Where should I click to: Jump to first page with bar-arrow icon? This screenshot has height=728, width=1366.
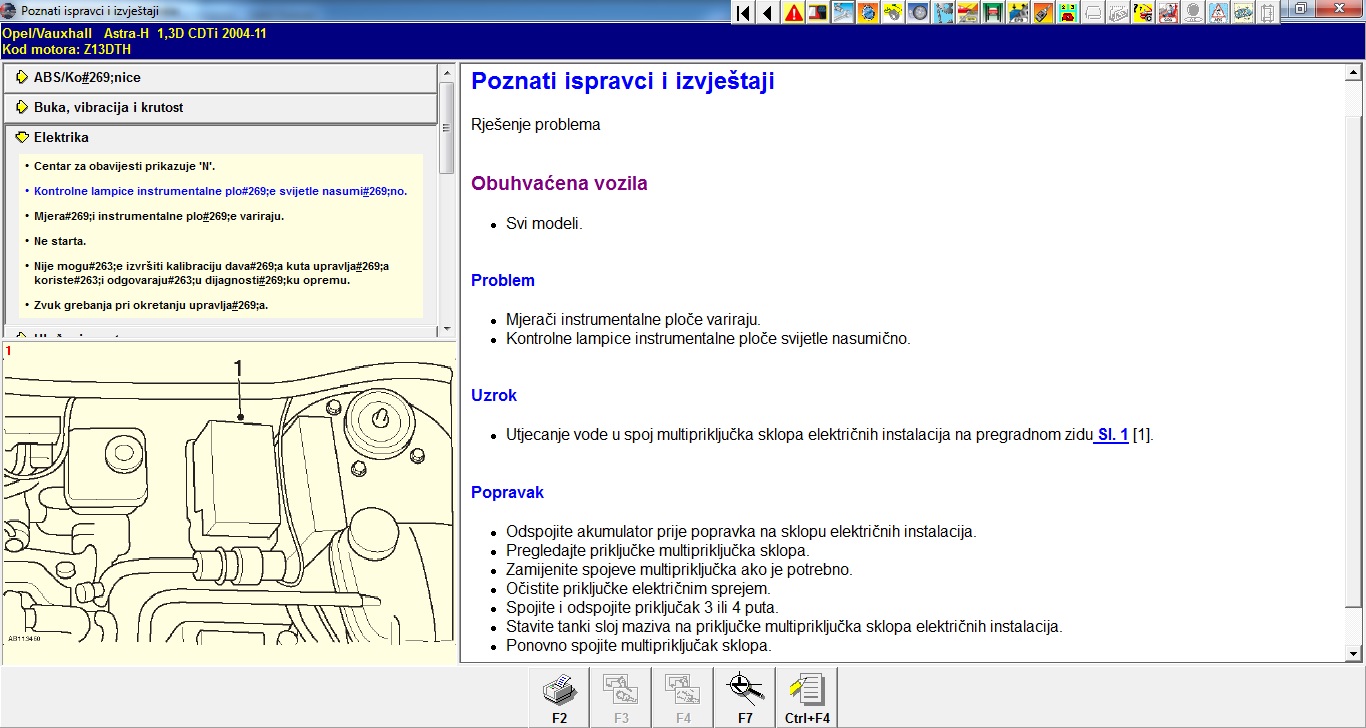pos(744,13)
